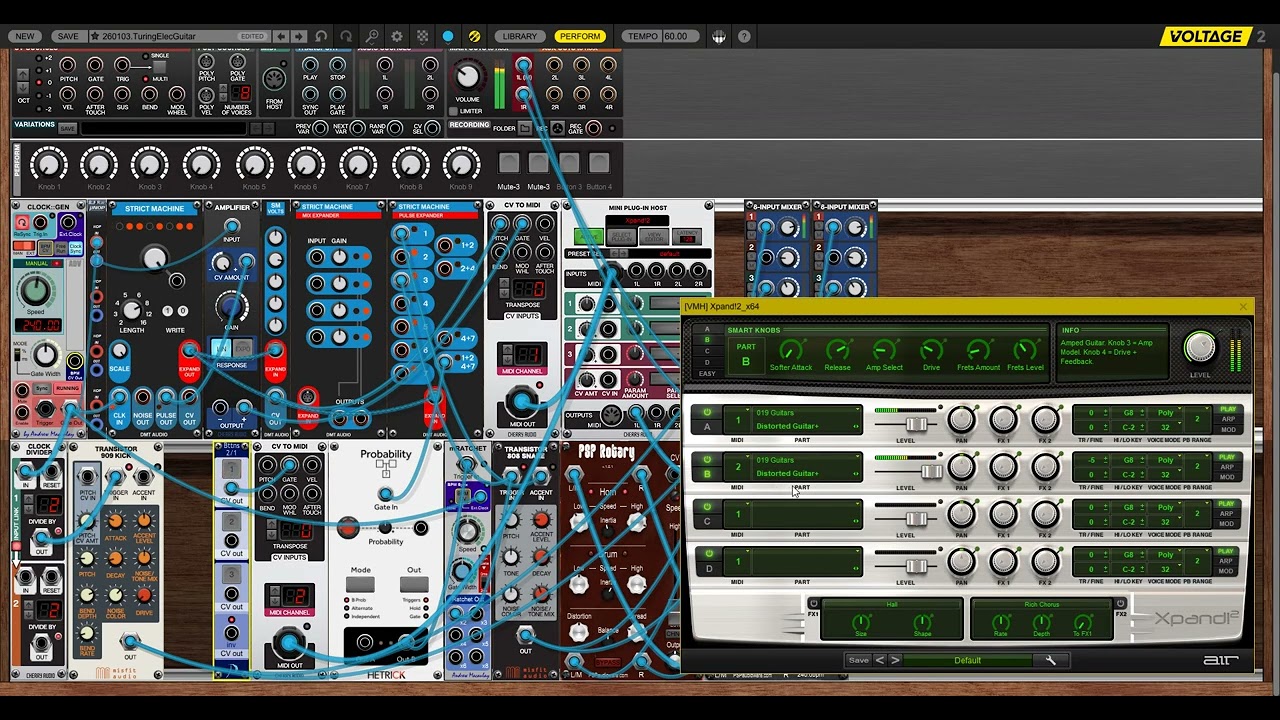Toggle FX1 power button in Xpand!2
The width and height of the screenshot is (1280, 720).
coord(813,604)
